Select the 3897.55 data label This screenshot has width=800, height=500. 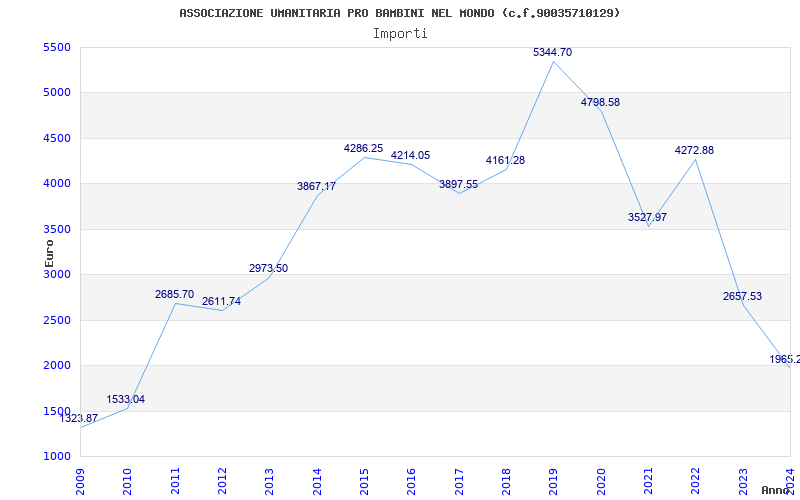coord(459,185)
